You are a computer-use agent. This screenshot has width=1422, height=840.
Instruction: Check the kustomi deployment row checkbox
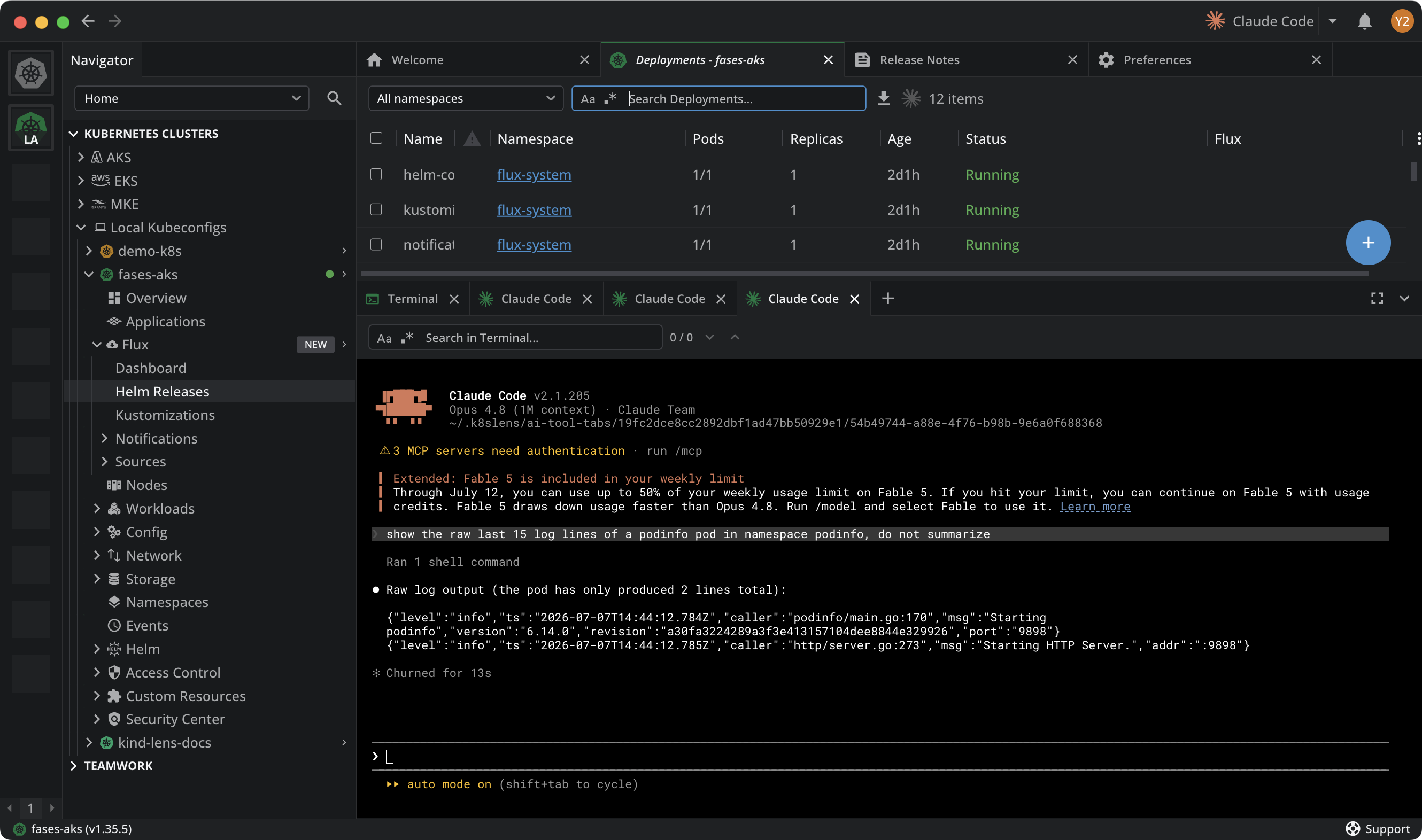pyautogui.click(x=376, y=209)
